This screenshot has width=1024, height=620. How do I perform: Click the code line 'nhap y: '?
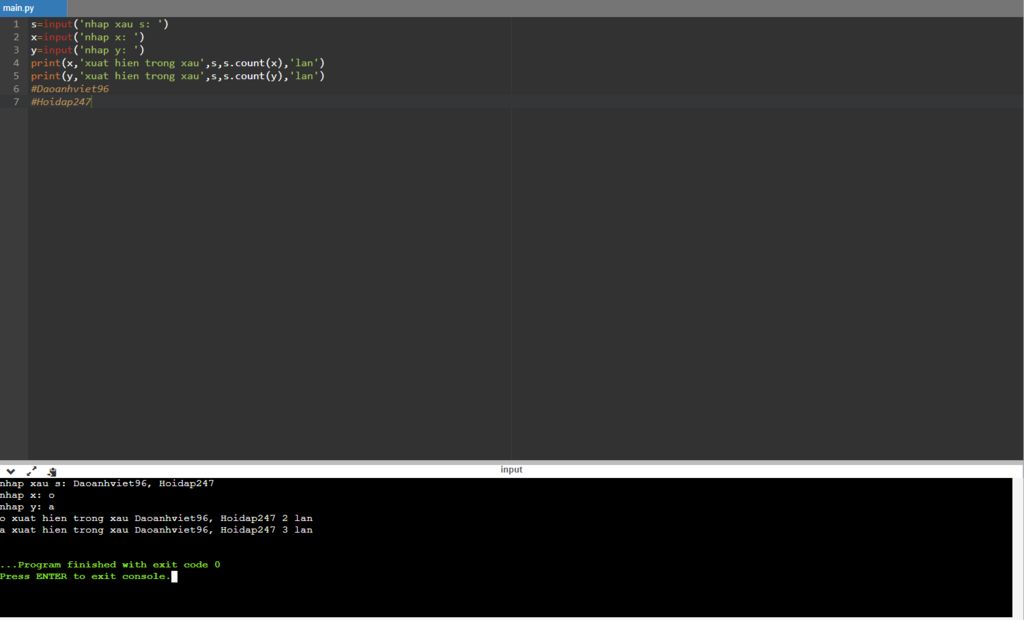(x=88, y=50)
